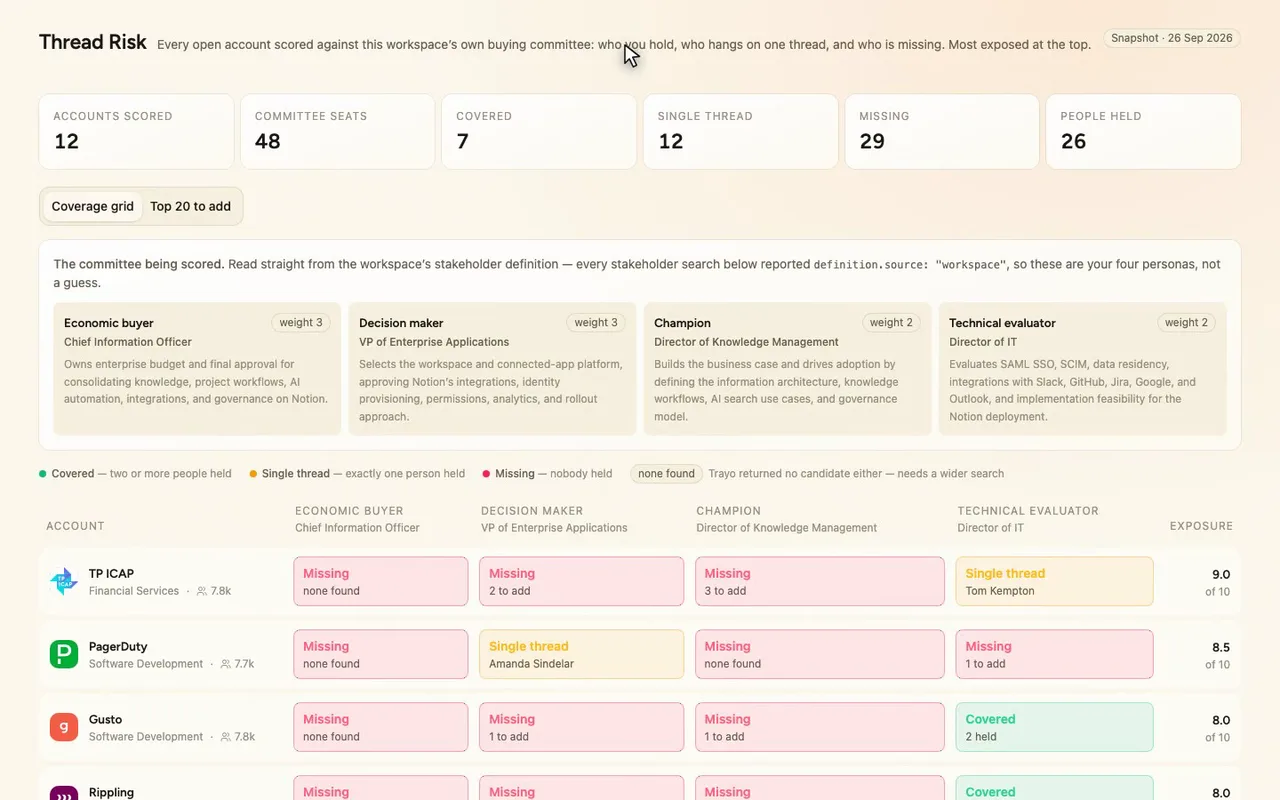Click the purple Rippling logo icon
This screenshot has width=1280, height=800.
[64, 793]
